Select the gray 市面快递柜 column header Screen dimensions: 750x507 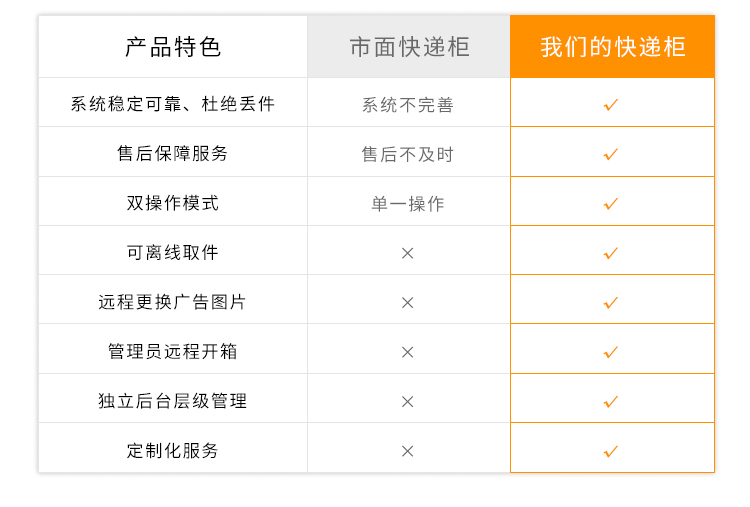tap(409, 47)
